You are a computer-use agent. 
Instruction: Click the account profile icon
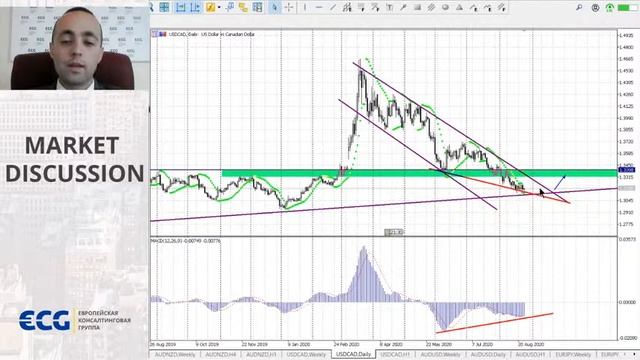[x=595, y=7]
